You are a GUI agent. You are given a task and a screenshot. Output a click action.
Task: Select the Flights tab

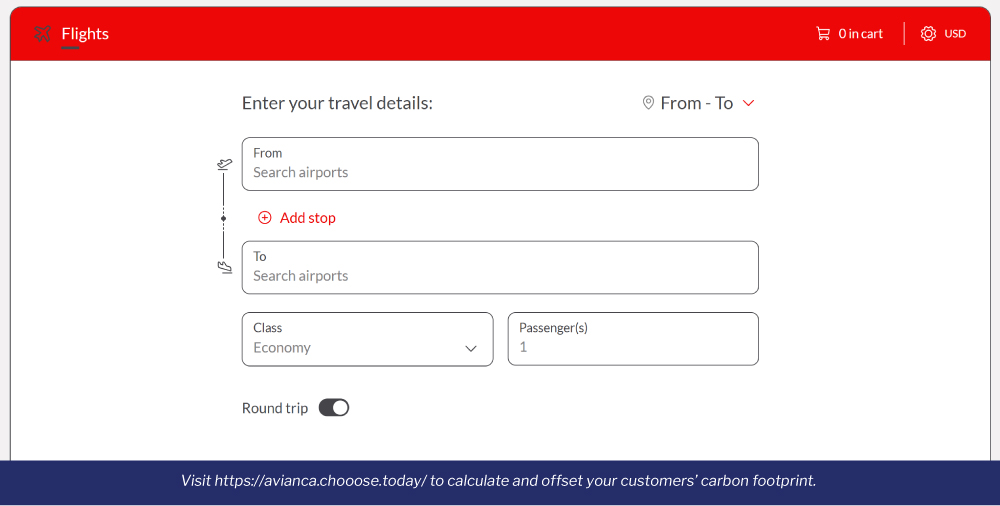[85, 34]
